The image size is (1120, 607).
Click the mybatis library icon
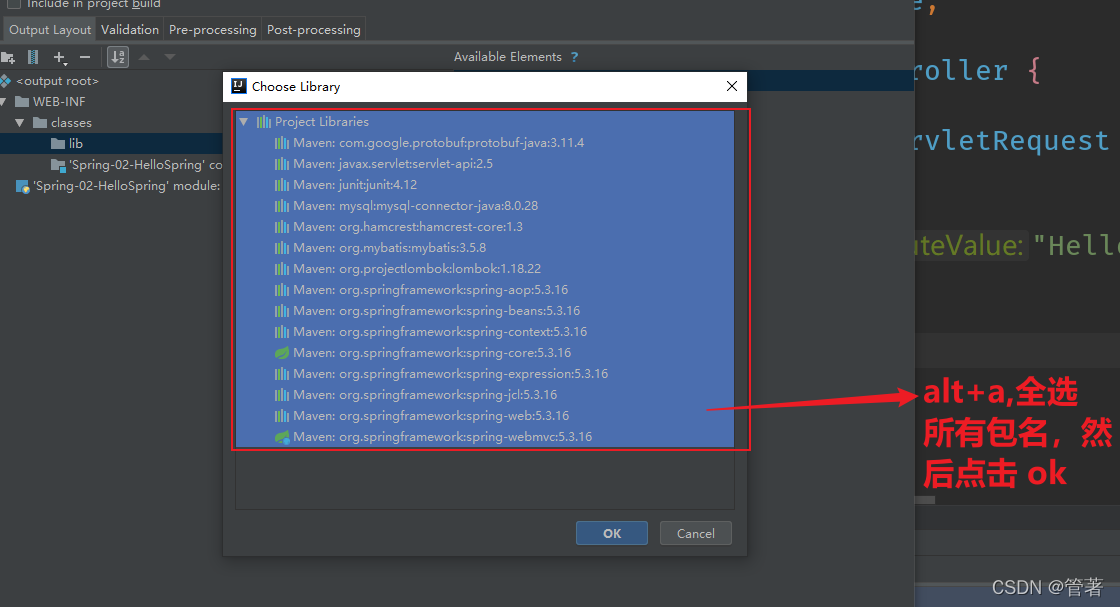tap(282, 248)
